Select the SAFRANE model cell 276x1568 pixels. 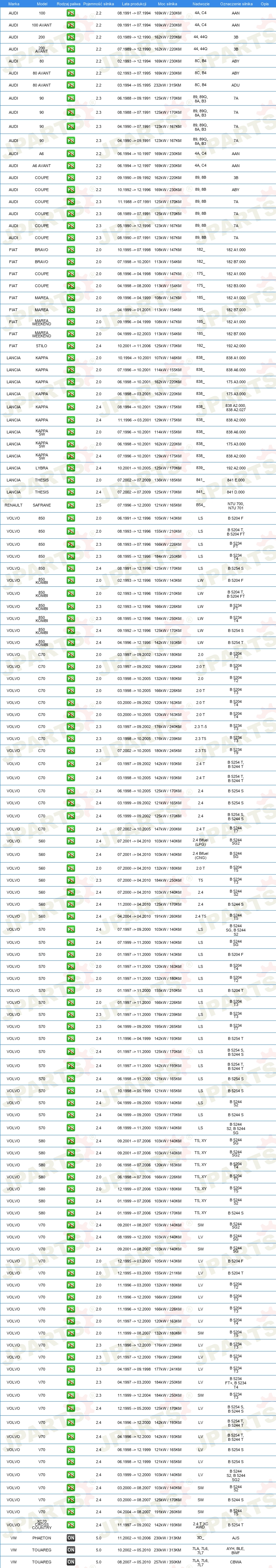click(42, 505)
